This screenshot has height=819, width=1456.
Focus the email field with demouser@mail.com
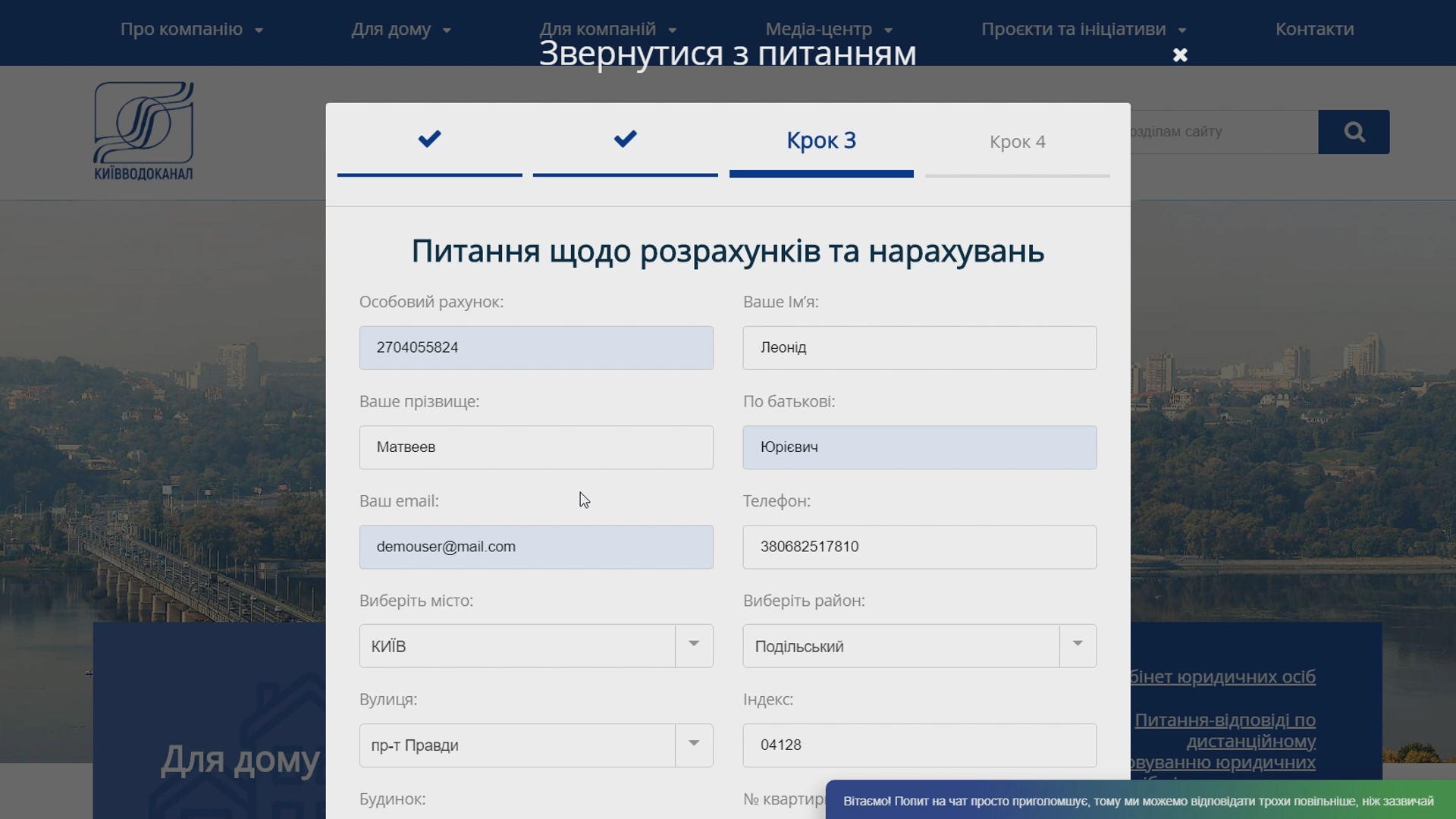pyautogui.click(x=535, y=547)
